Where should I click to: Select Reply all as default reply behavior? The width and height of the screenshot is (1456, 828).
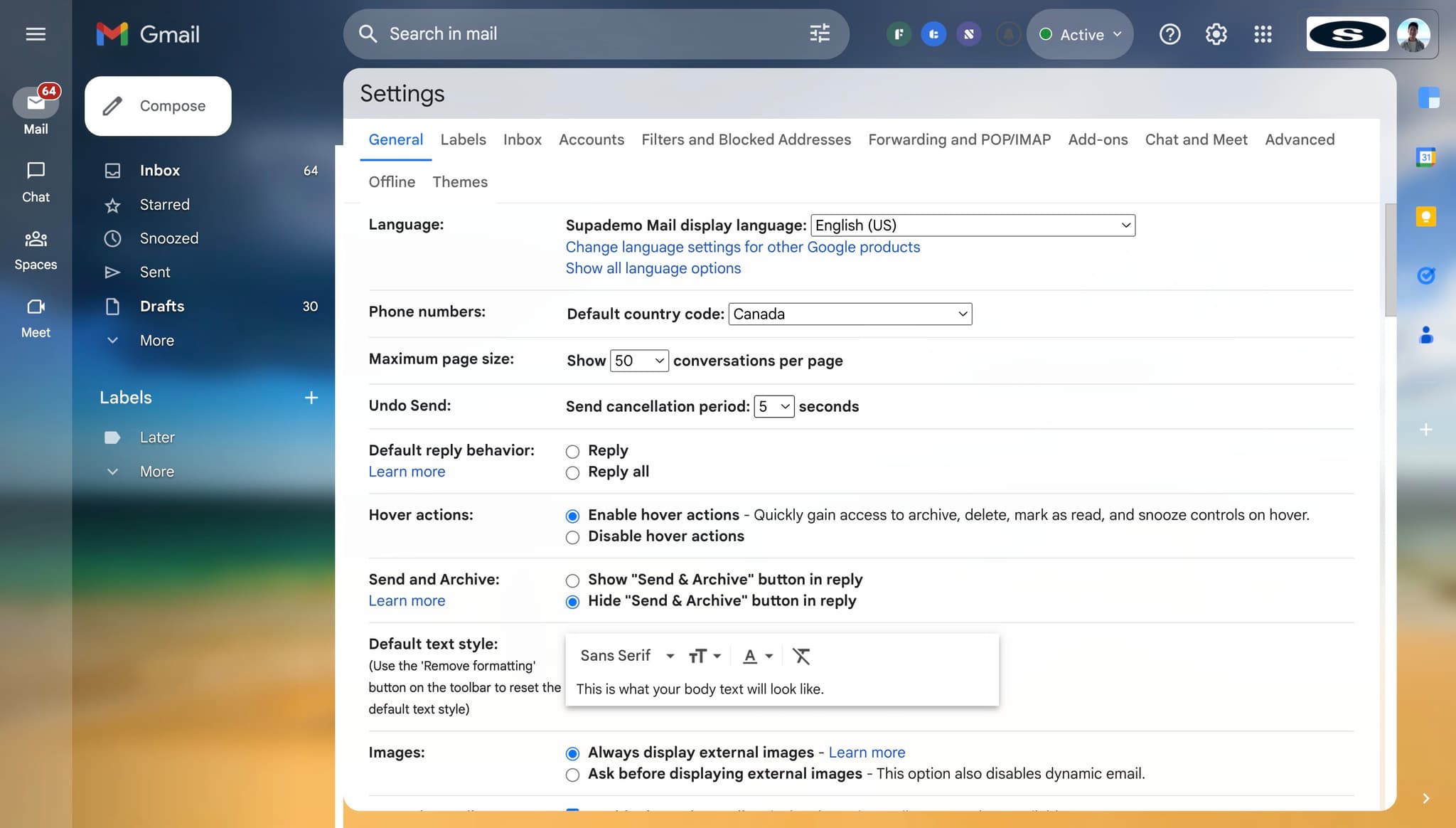click(x=572, y=472)
